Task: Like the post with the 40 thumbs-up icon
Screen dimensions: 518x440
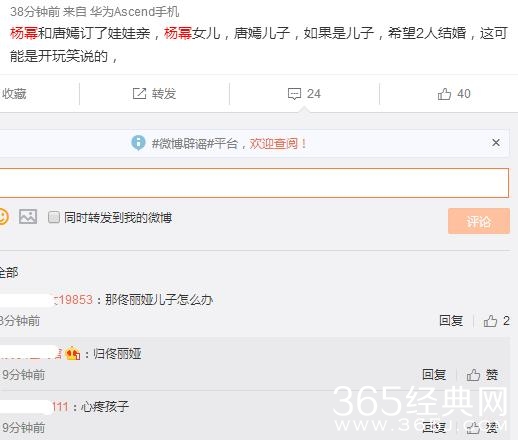Action: point(444,94)
